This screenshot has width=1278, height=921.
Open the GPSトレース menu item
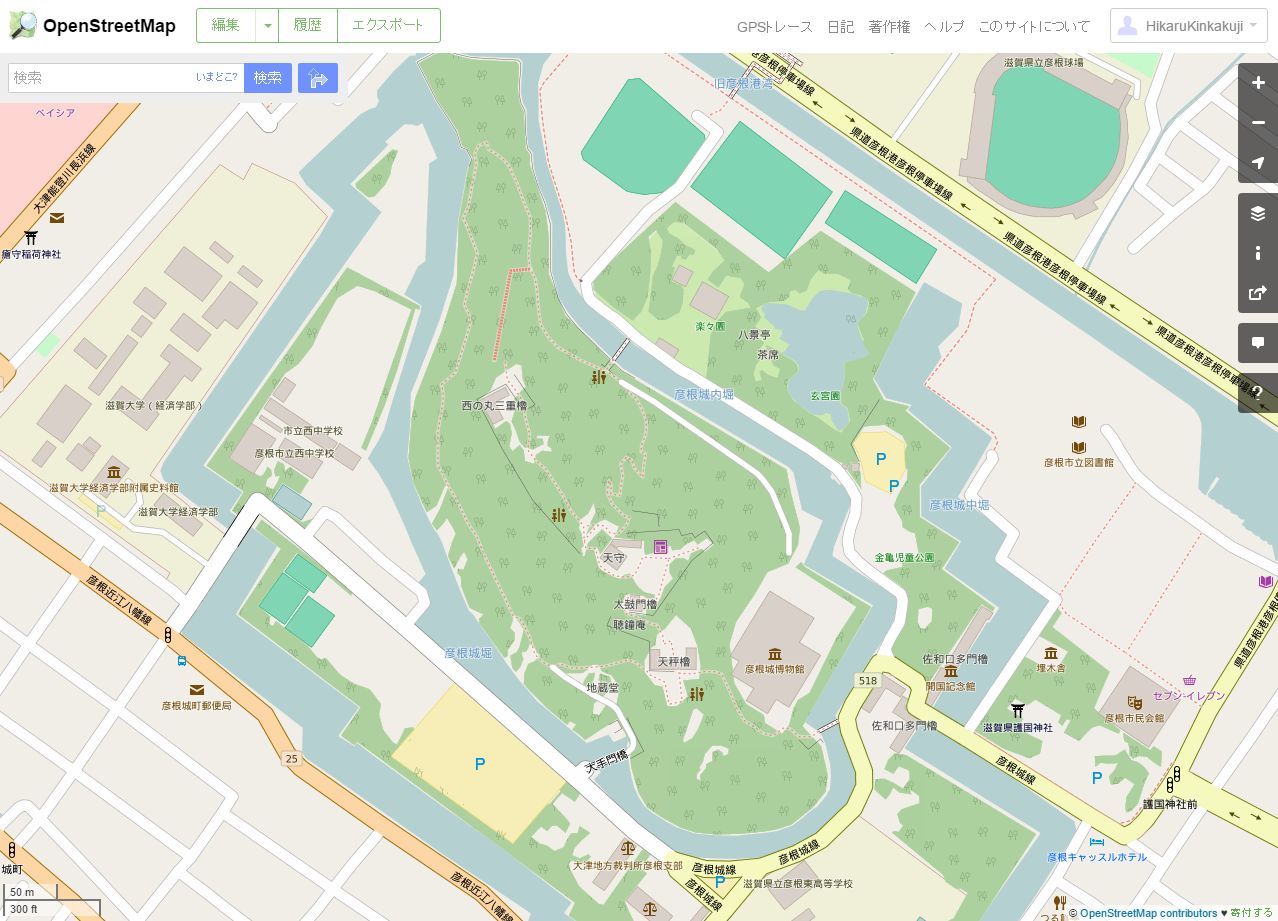pyautogui.click(x=775, y=27)
